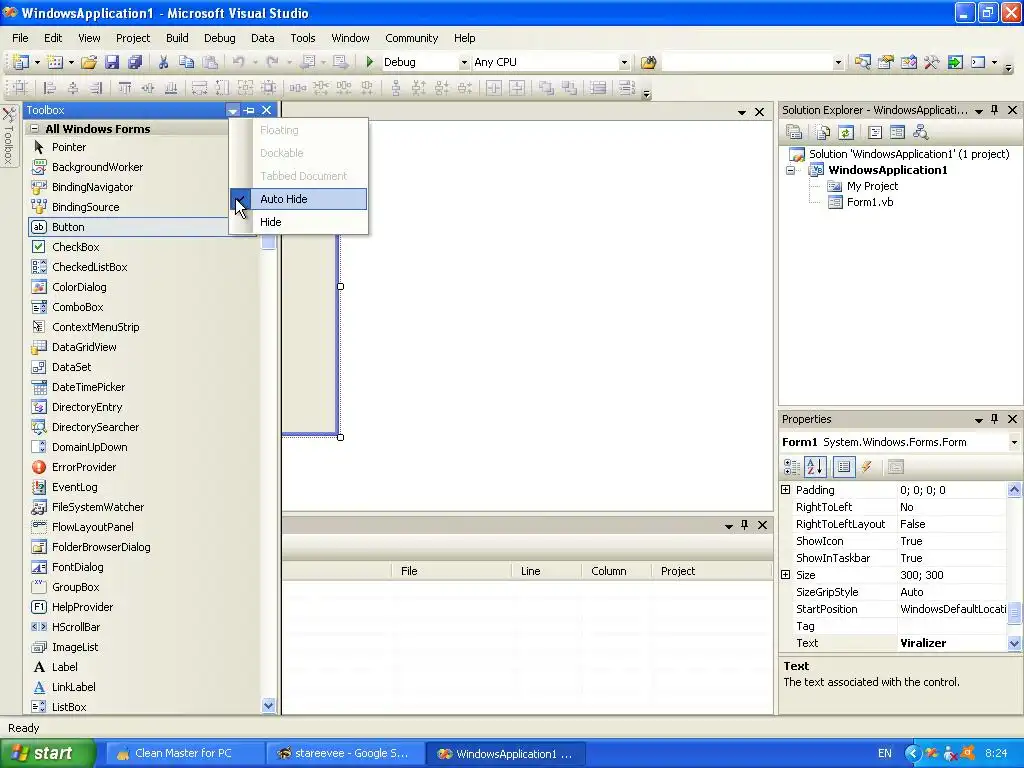Show Events lightning bolt in Properties
The image size is (1024, 768).
click(867, 466)
